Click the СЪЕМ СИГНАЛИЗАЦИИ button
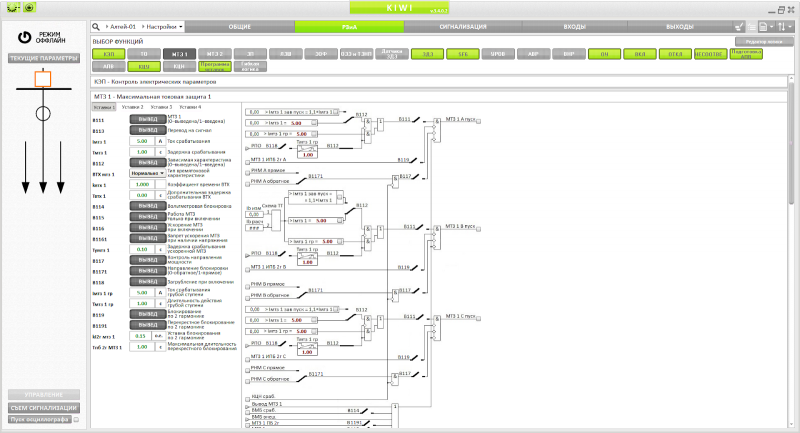This screenshot has height=433, width=800. [44, 408]
